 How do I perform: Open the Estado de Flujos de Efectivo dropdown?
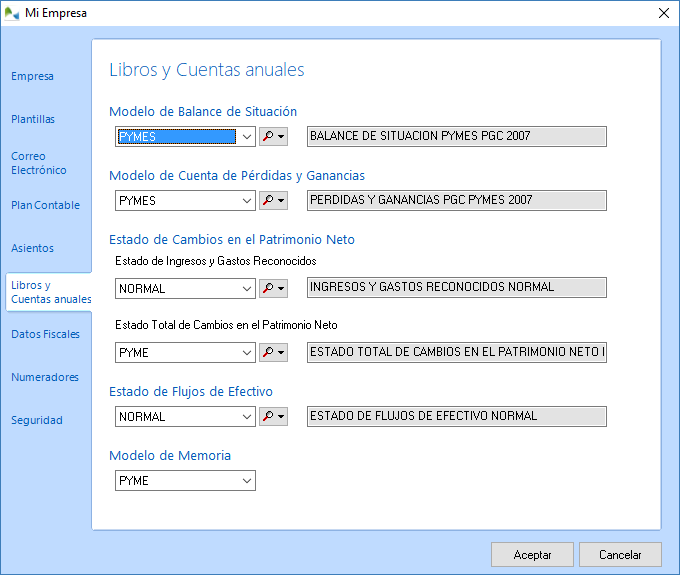pos(247,417)
